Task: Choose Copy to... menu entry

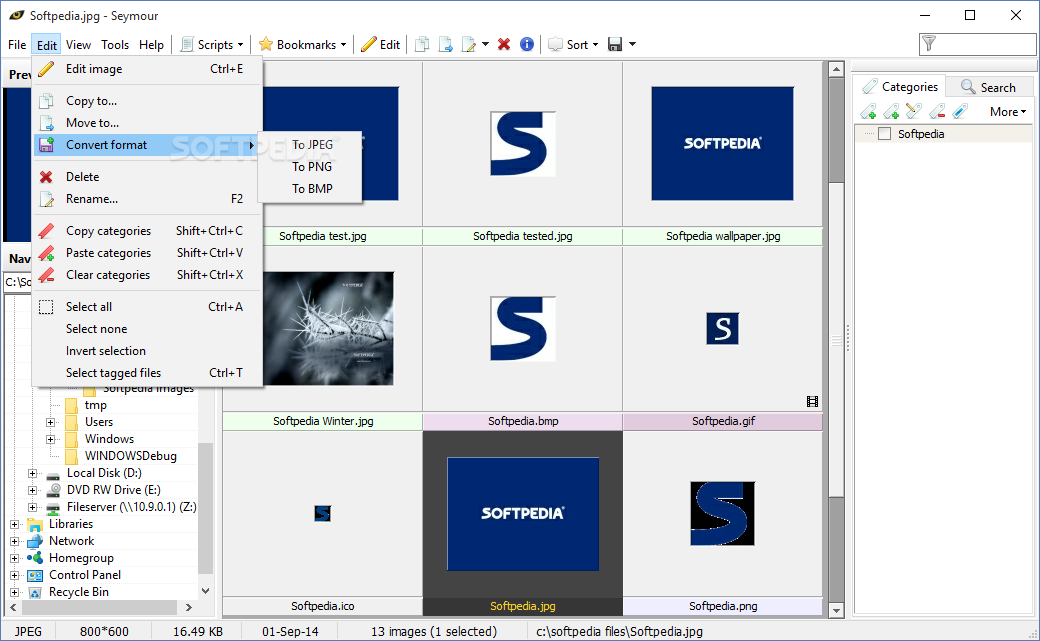Action: (x=147, y=101)
